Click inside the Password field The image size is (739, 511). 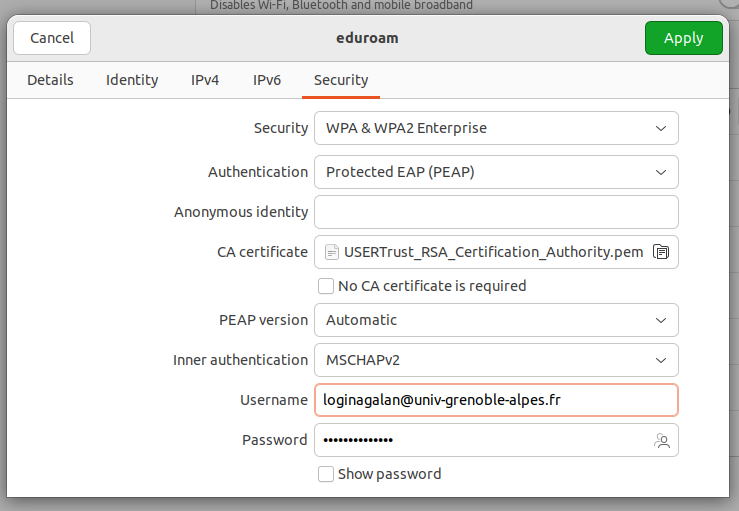pos(480,440)
